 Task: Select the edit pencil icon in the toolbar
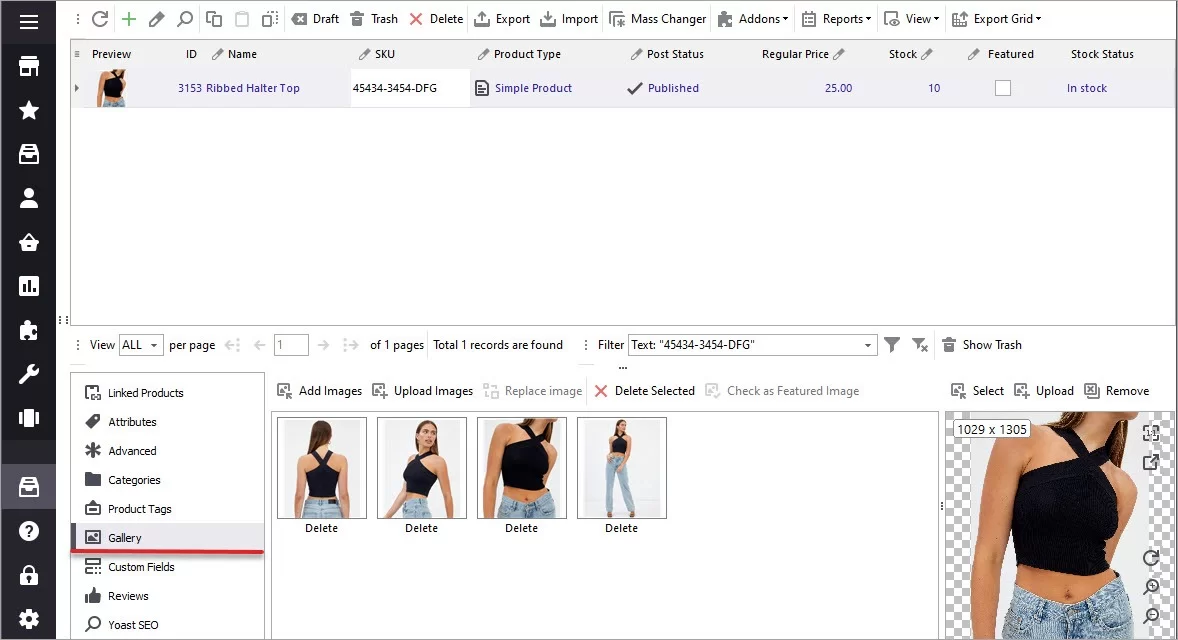155,18
